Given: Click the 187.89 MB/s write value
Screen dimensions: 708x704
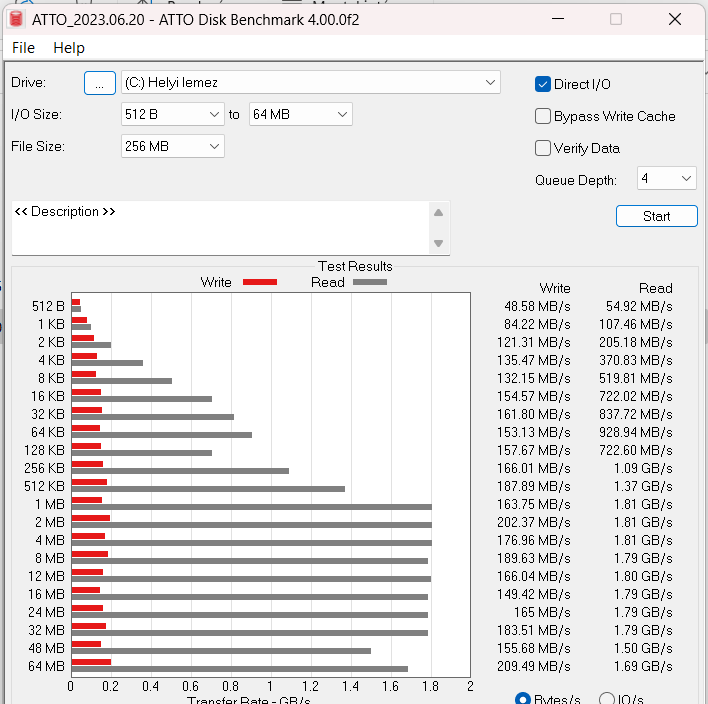Looking at the screenshot, I should (x=534, y=486).
